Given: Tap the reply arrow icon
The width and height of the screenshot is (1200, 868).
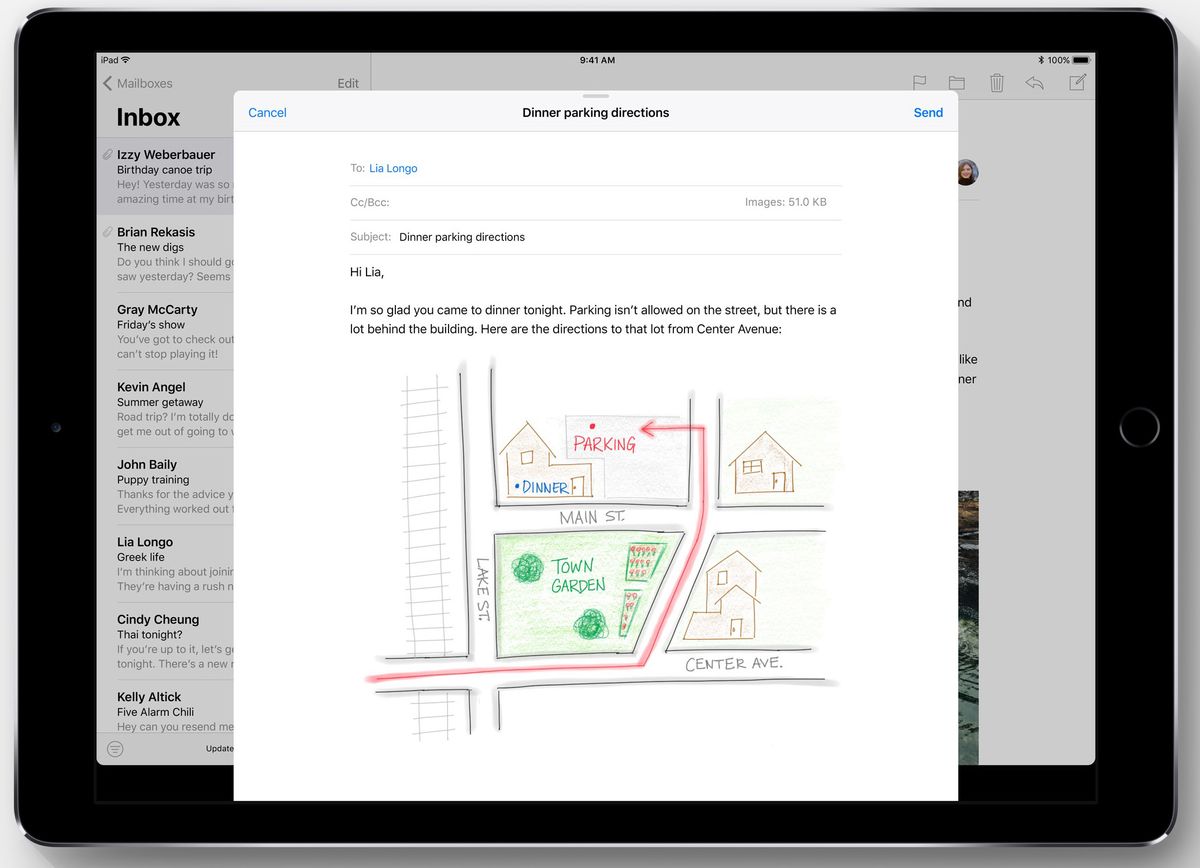Looking at the screenshot, I should pyautogui.click(x=1034, y=83).
